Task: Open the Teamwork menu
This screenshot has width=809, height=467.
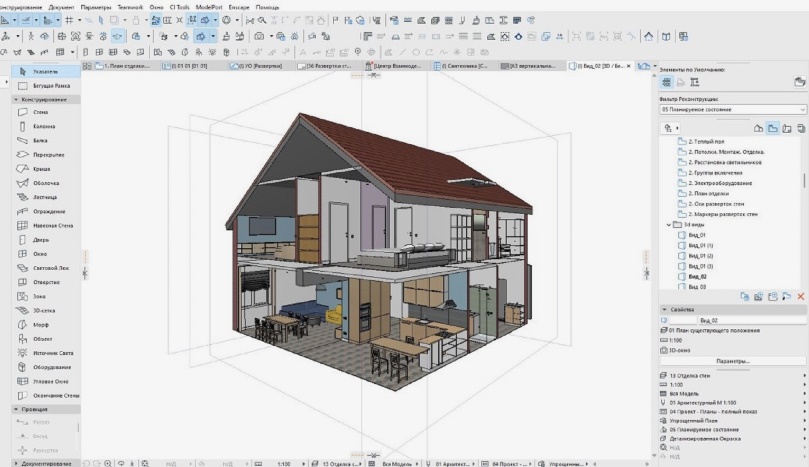Action: (x=130, y=7)
